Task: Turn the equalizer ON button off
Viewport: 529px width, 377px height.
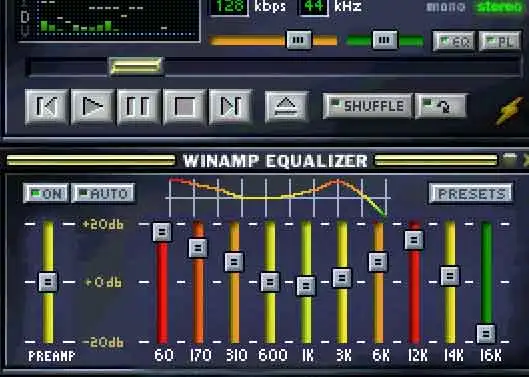Action: click(46, 193)
